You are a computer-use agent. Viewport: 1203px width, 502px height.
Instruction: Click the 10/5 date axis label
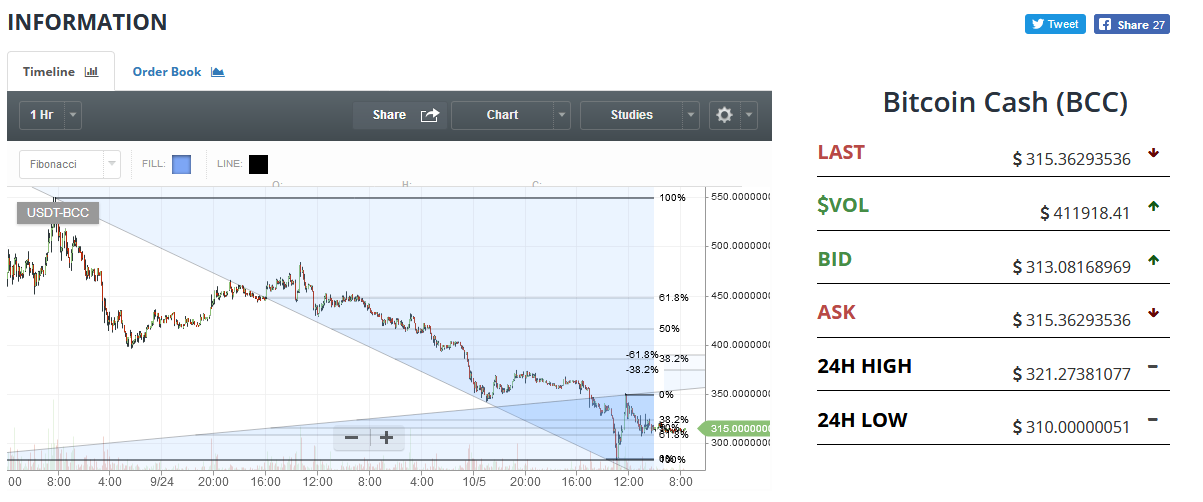coord(476,481)
